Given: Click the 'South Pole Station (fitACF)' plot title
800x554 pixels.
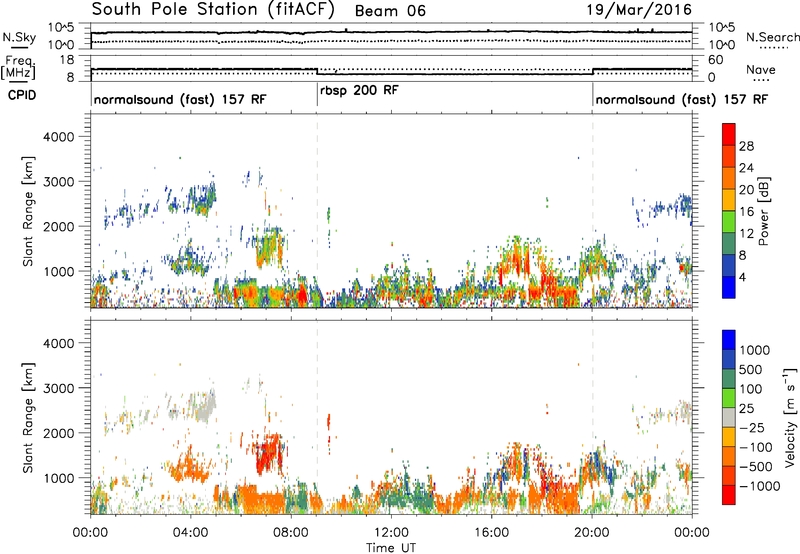Looking at the screenshot, I should click(213, 10).
